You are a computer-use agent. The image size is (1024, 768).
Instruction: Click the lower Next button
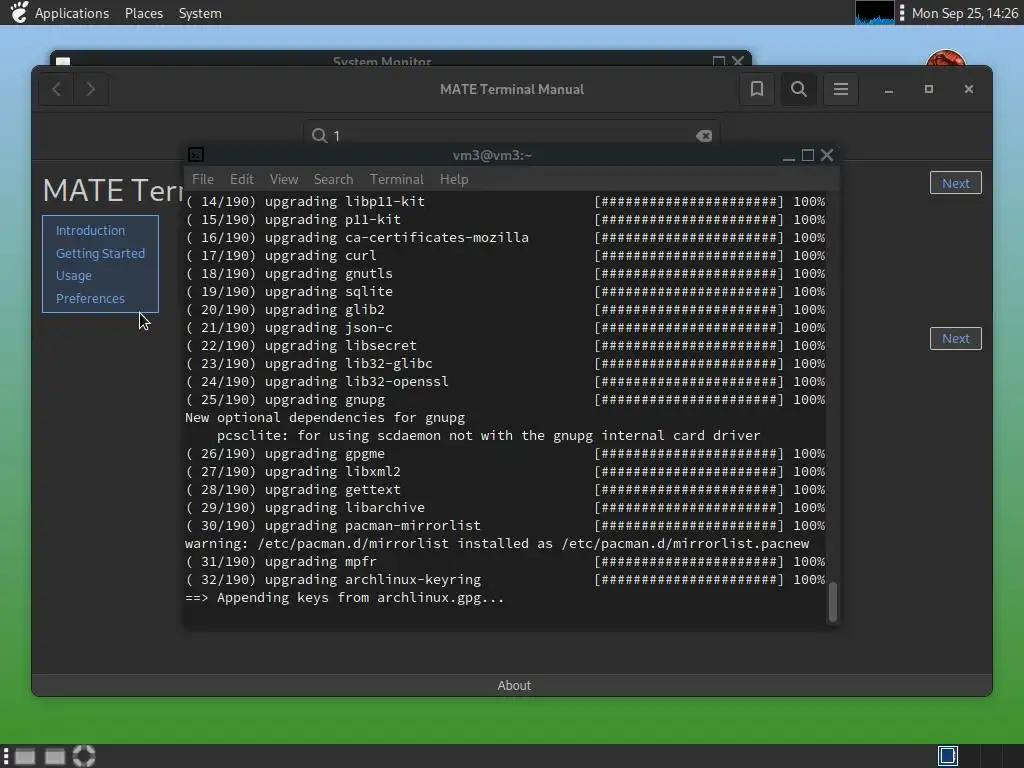pyautogui.click(x=955, y=338)
